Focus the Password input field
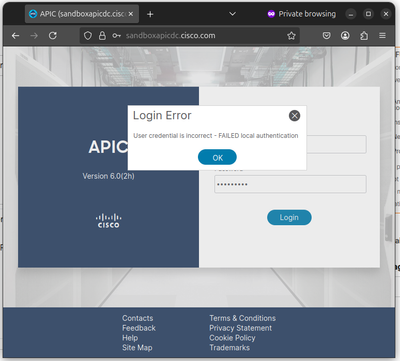This screenshot has width=400, height=361. point(290,184)
